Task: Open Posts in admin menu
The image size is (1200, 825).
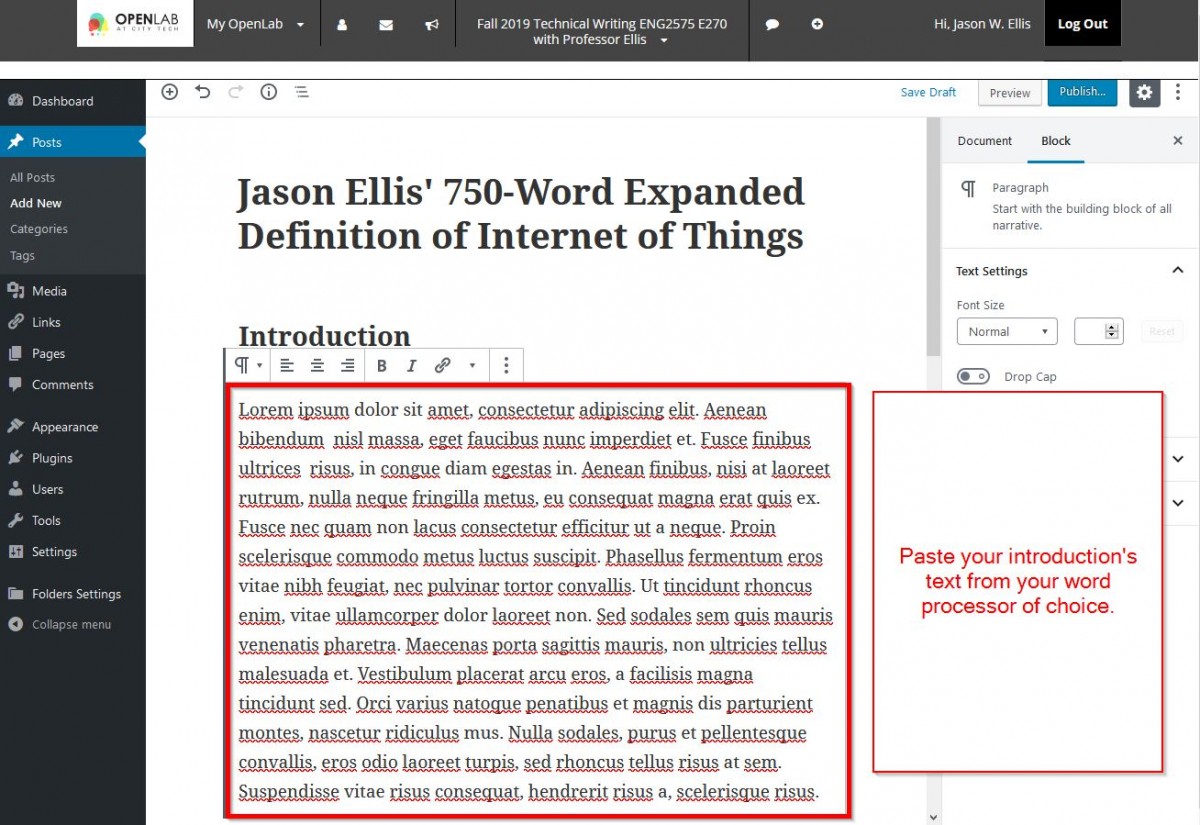Action: [73, 142]
